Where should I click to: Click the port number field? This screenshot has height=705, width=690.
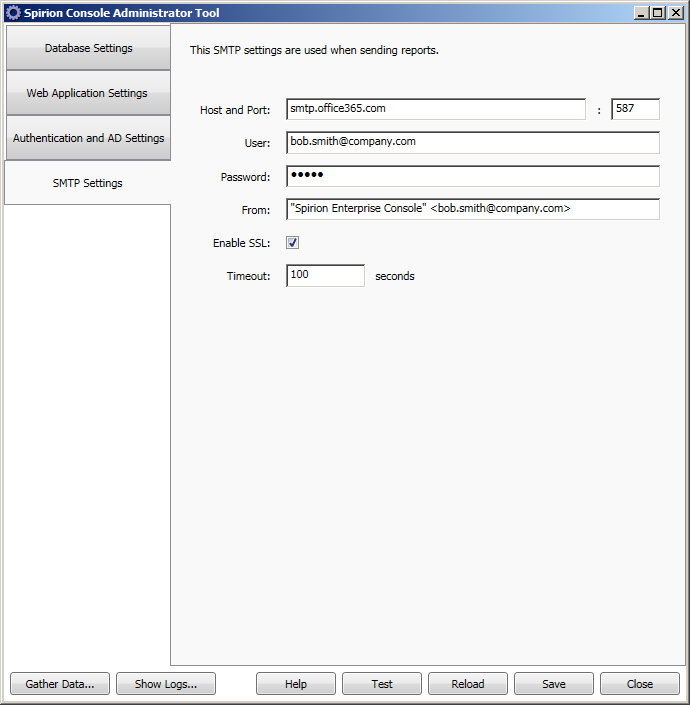(x=635, y=109)
